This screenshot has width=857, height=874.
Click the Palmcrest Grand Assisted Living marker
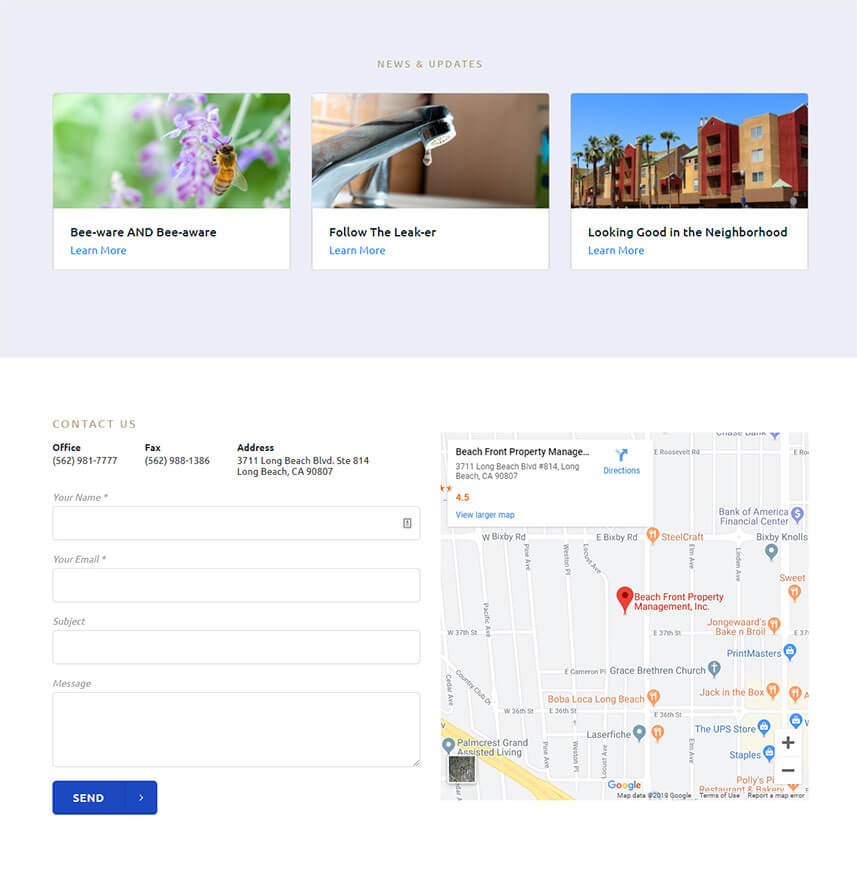pos(449,745)
